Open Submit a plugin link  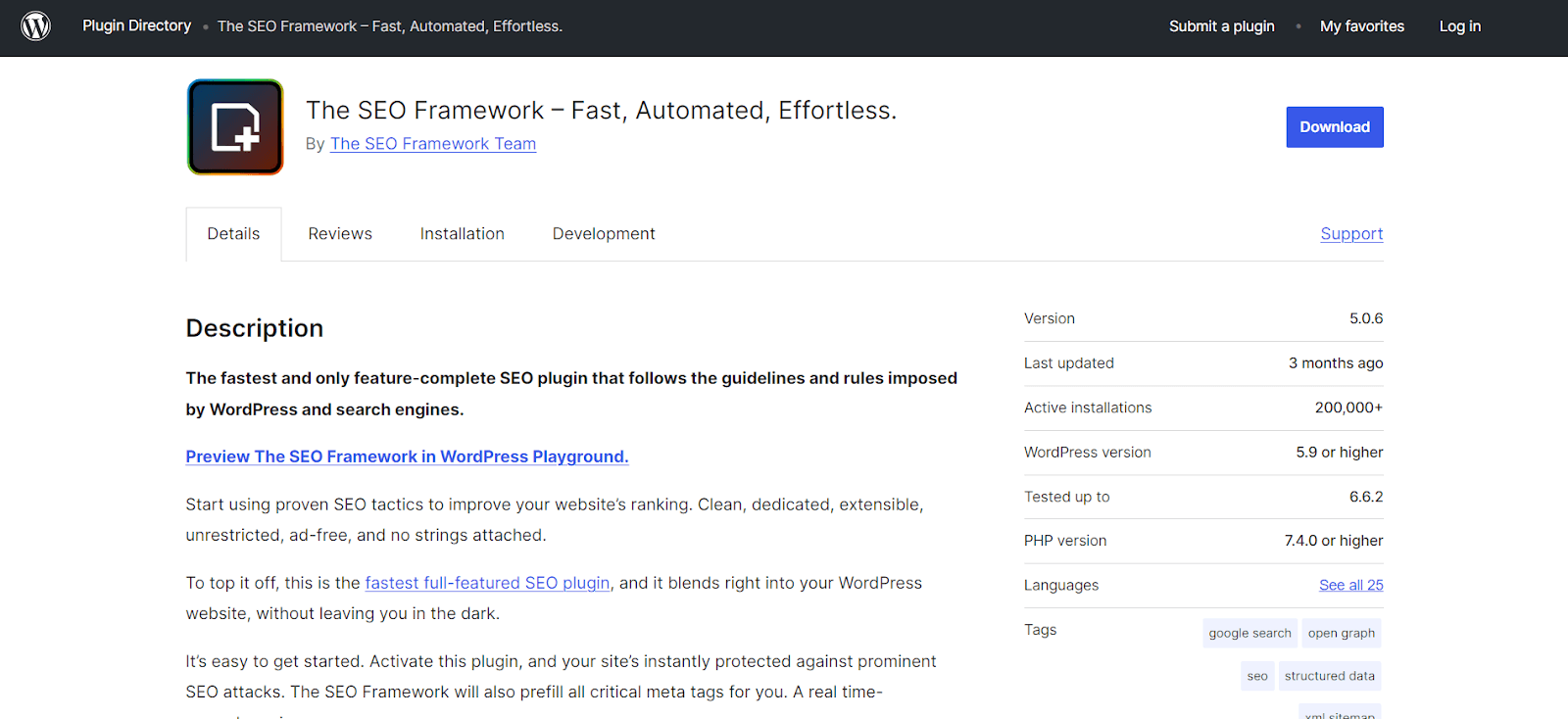click(x=1221, y=26)
